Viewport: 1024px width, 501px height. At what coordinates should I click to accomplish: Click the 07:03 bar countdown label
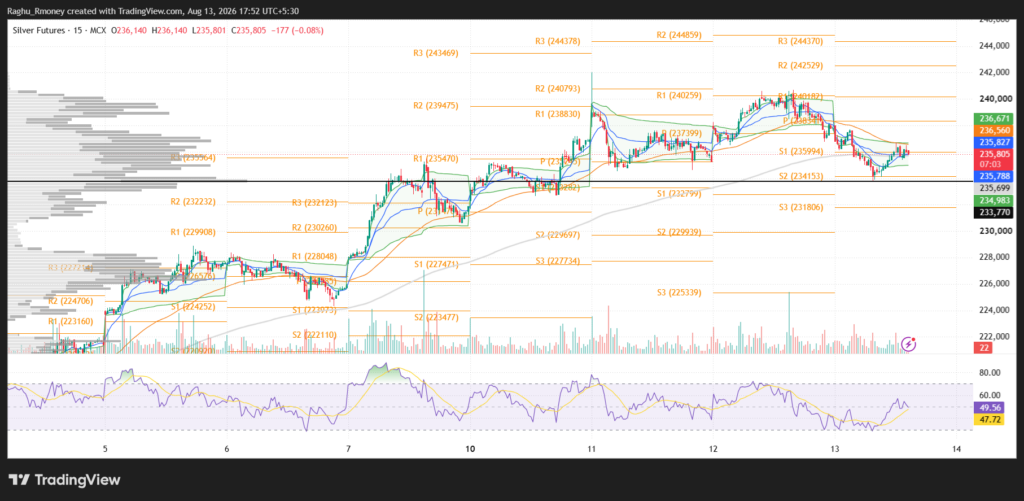point(992,165)
